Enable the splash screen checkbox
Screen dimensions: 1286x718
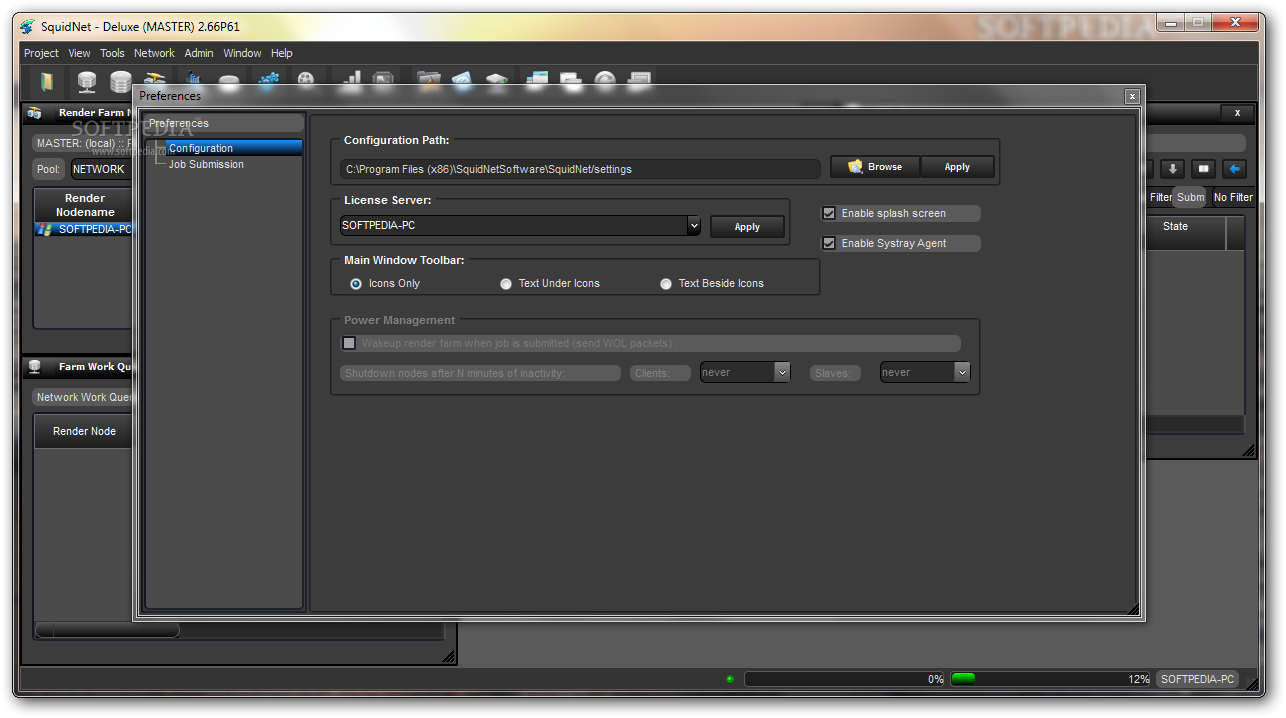tap(828, 213)
